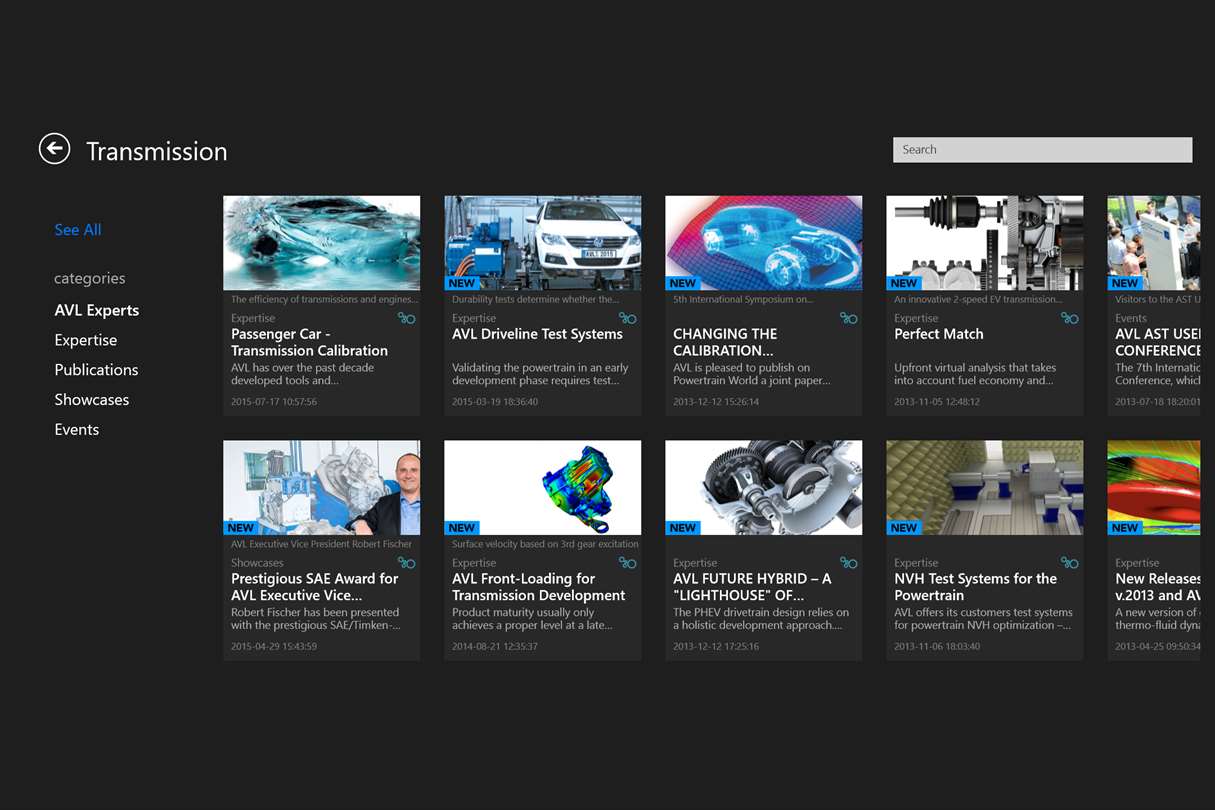Click share icon on AVL Front-Loading card
This screenshot has width=1215, height=810.
(627, 563)
